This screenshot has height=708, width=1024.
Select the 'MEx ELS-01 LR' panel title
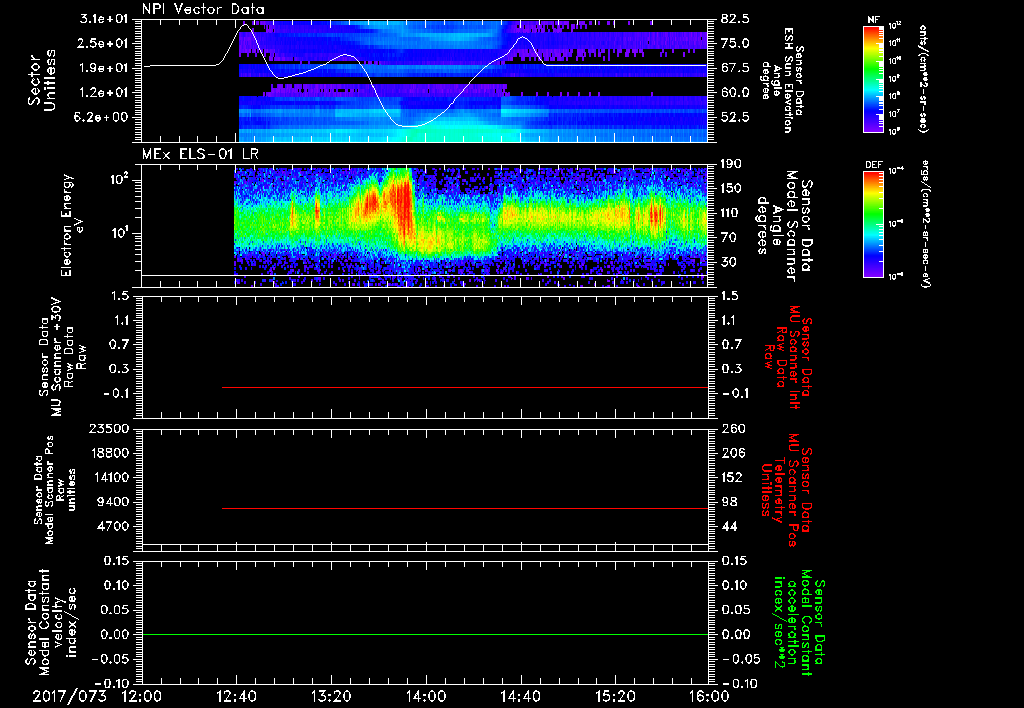coord(199,155)
